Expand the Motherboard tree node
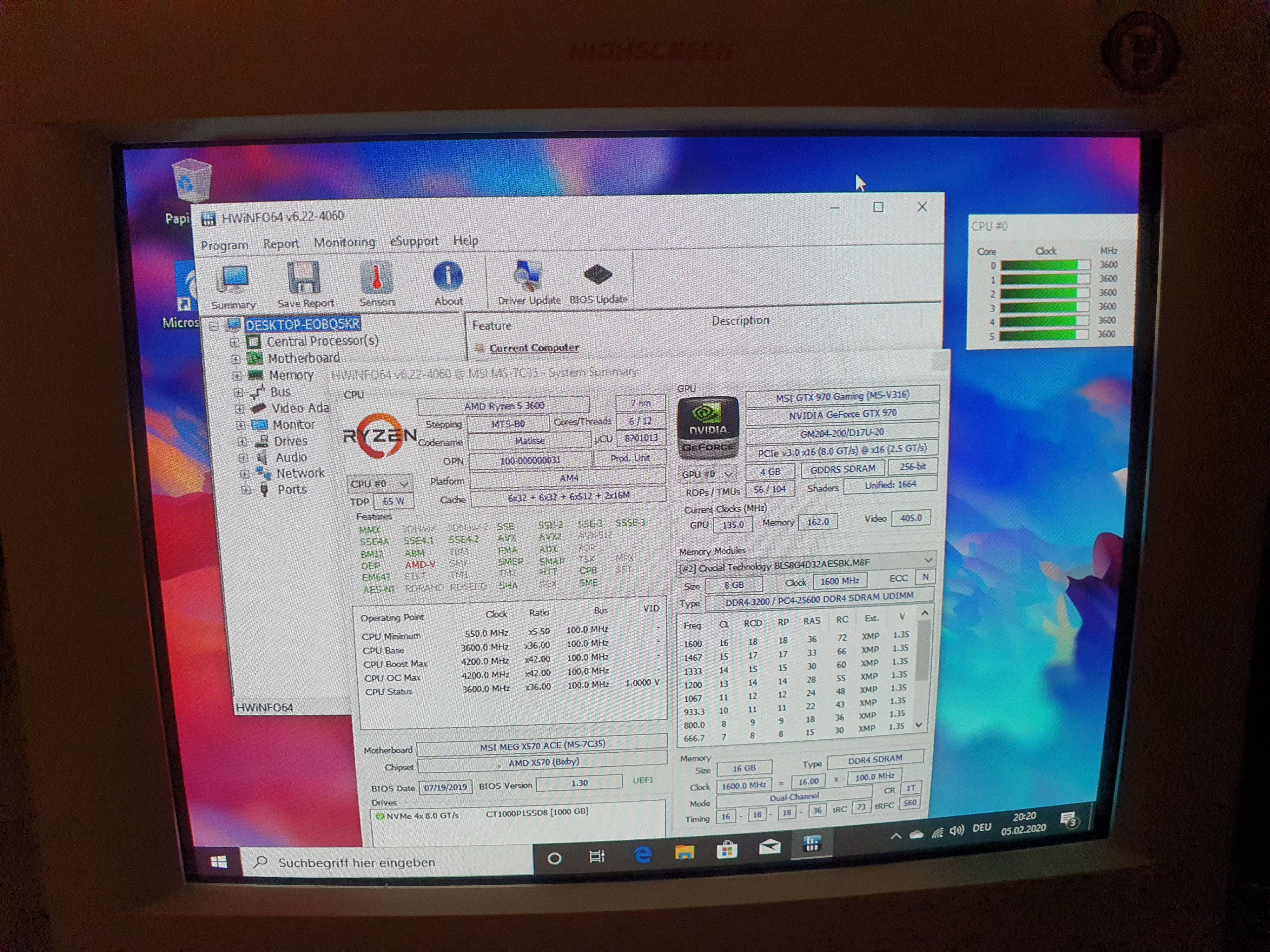Viewport: 1270px width, 952px height. tap(235, 359)
